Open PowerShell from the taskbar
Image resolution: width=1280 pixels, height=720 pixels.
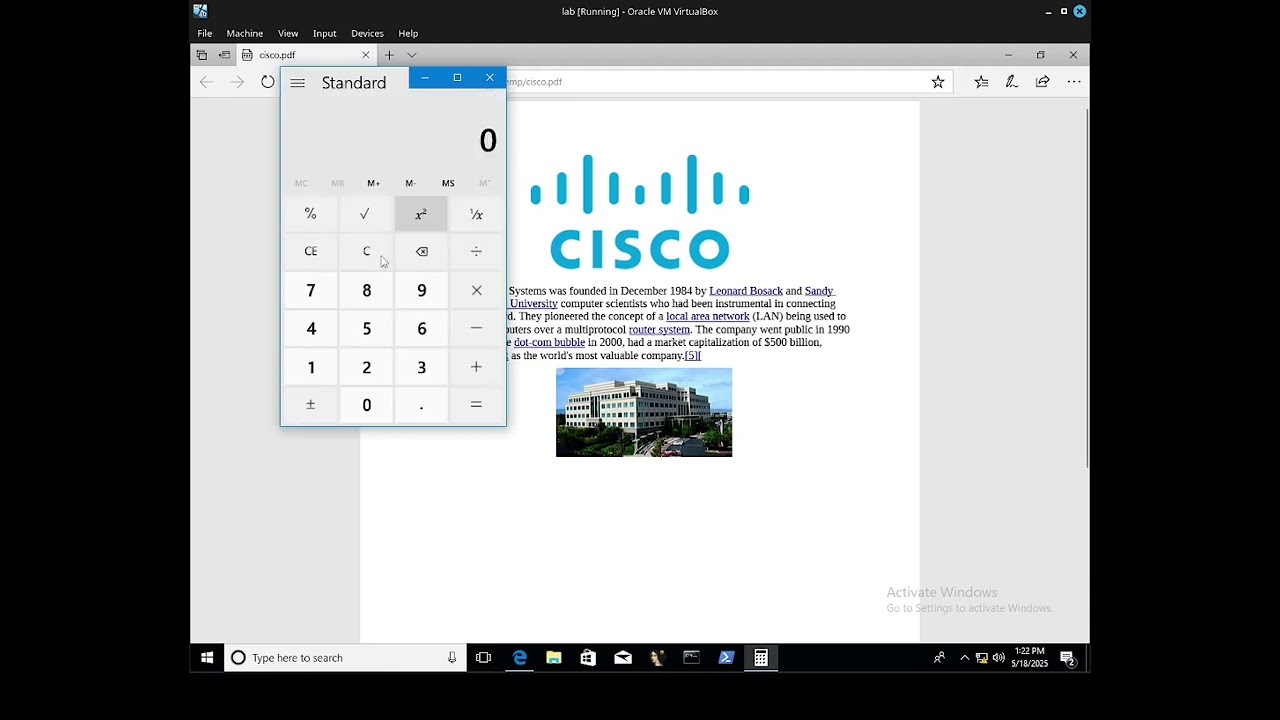point(726,658)
